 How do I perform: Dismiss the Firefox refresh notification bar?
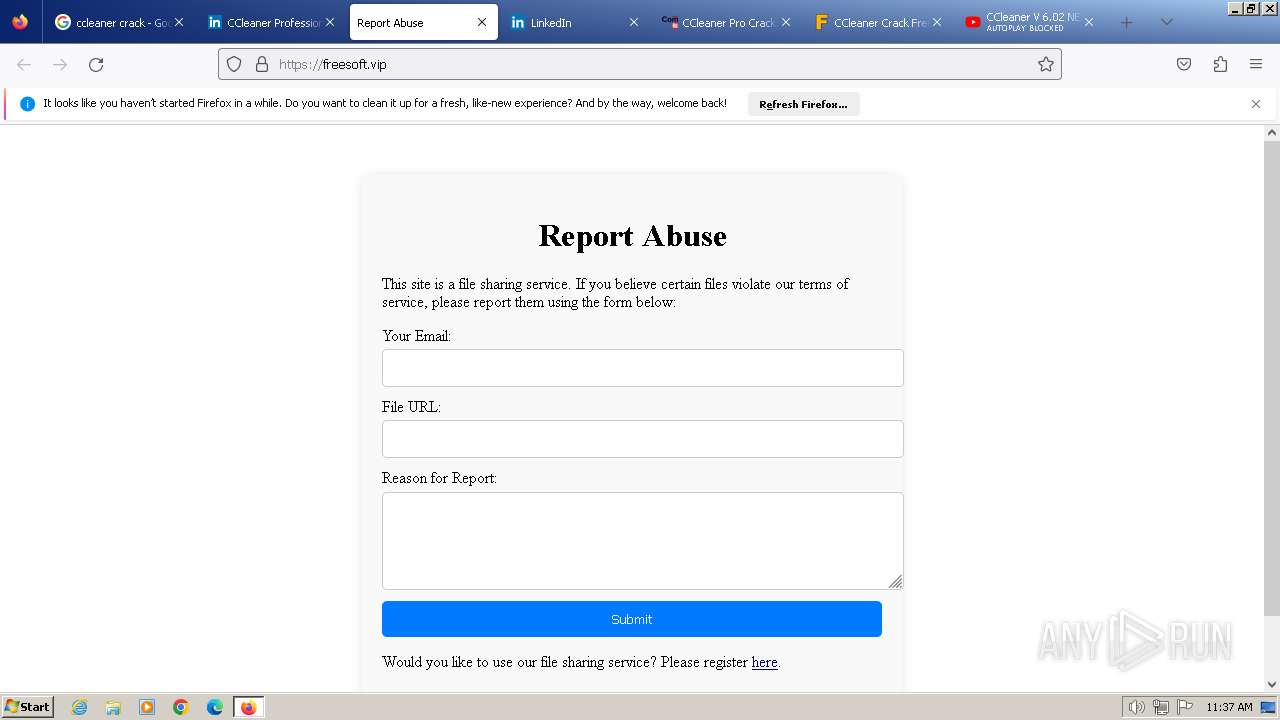point(1256,104)
